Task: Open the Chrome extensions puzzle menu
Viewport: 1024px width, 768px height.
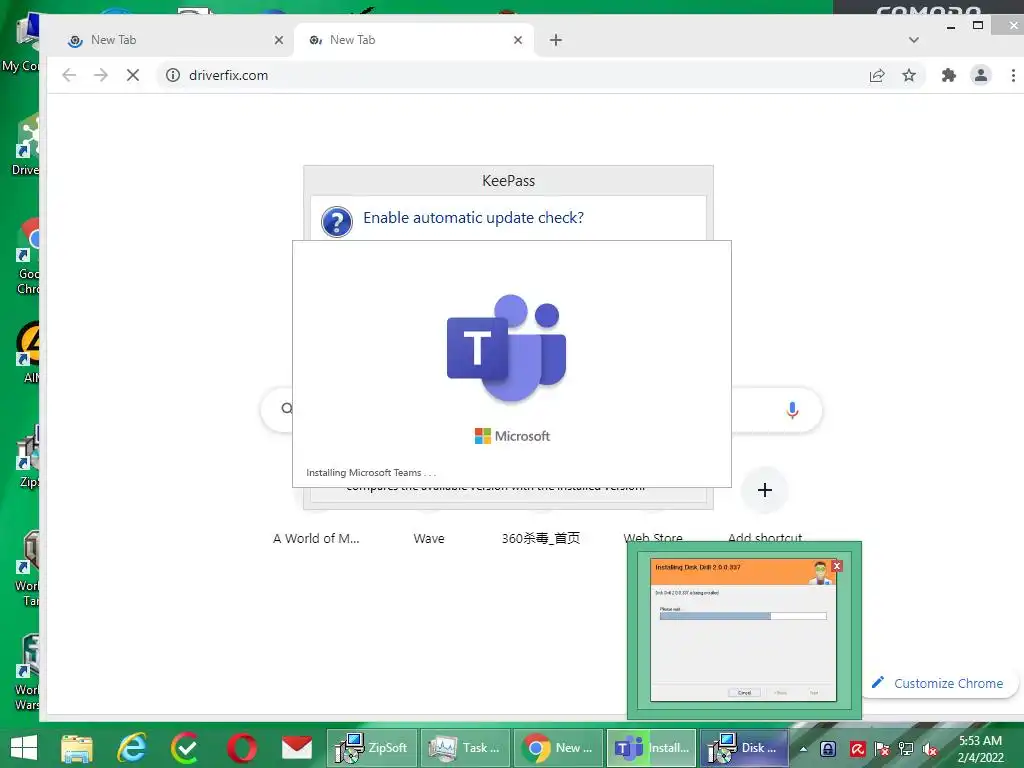Action: [948, 76]
